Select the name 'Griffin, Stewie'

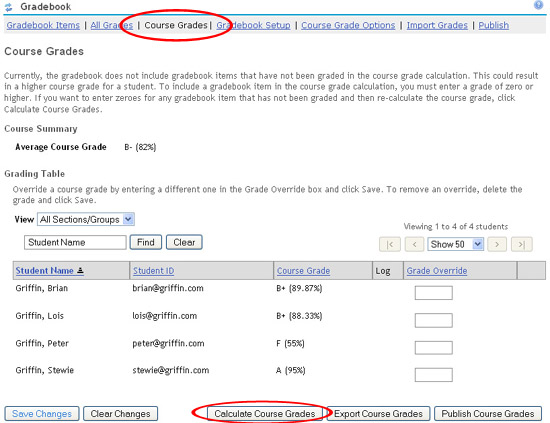click(45, 370)
